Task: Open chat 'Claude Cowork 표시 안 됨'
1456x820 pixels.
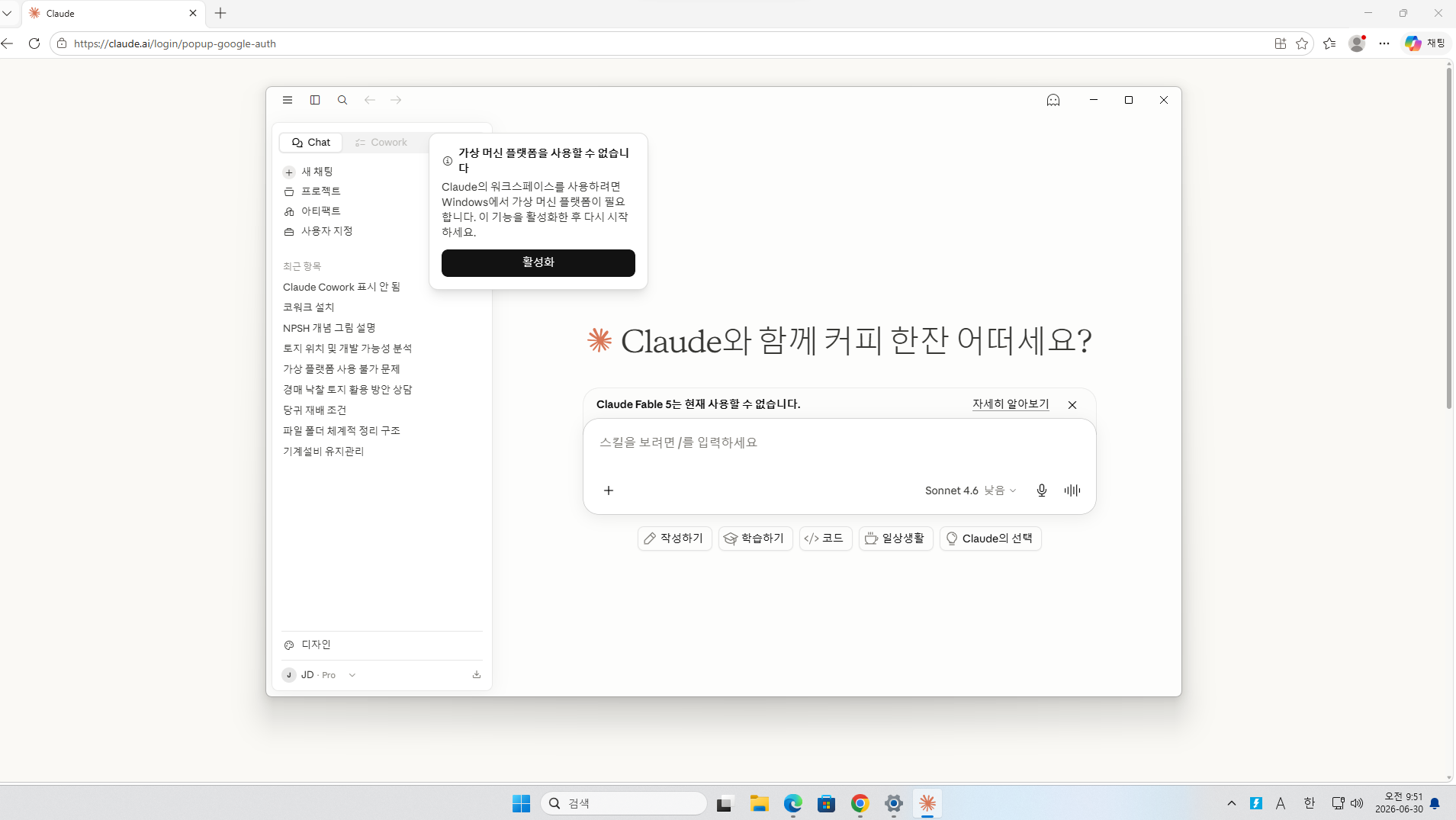Action: 342,288
